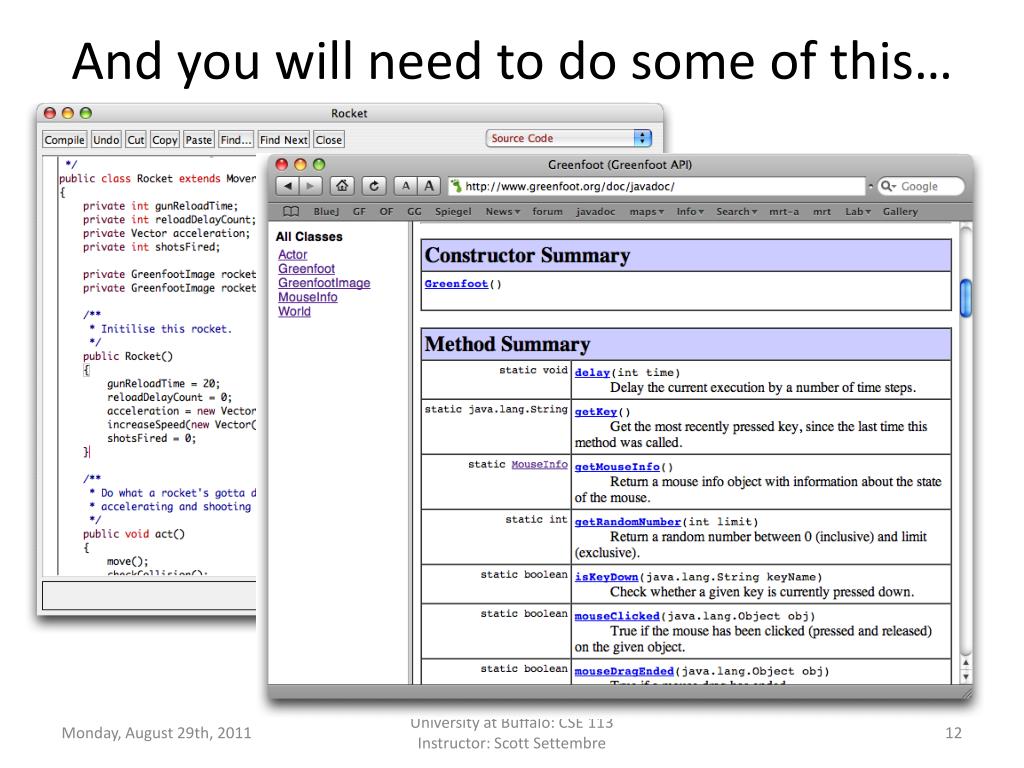Click the blue browser scrollbar thumb
This screenshot has height=768, width=1024.
coord(966,298)
